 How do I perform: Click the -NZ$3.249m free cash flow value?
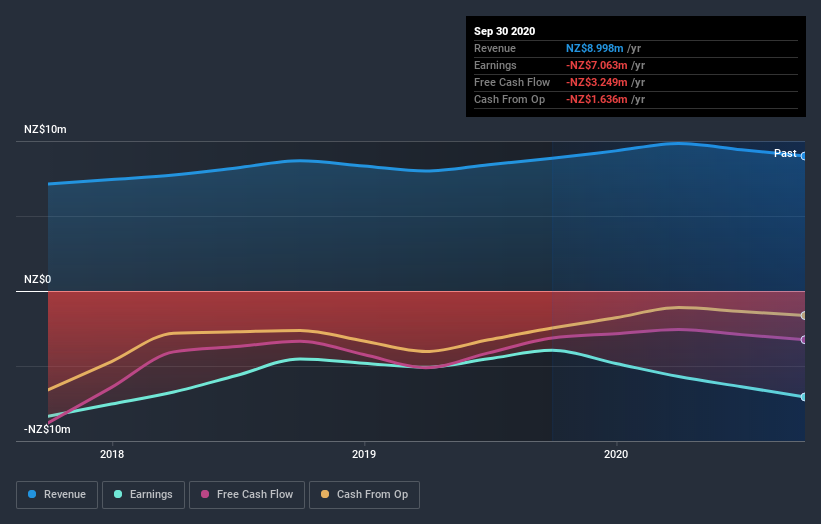596,82
